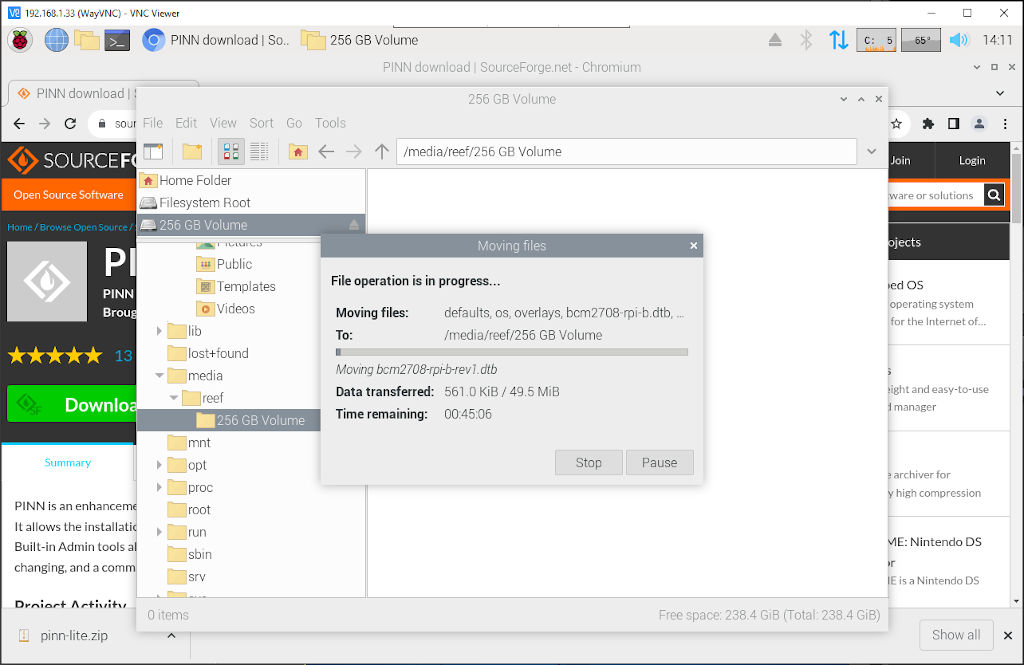Collapse the reef folder in the tree
1024x665 pixels.
[x=174, y=398]
